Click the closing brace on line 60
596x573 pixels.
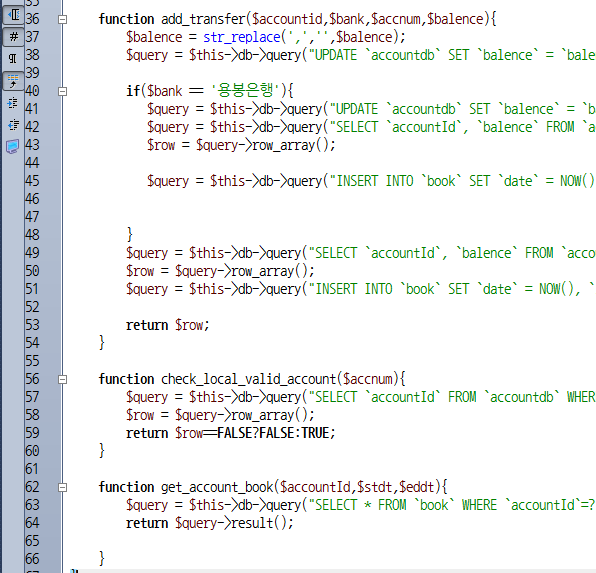point(101,451)
